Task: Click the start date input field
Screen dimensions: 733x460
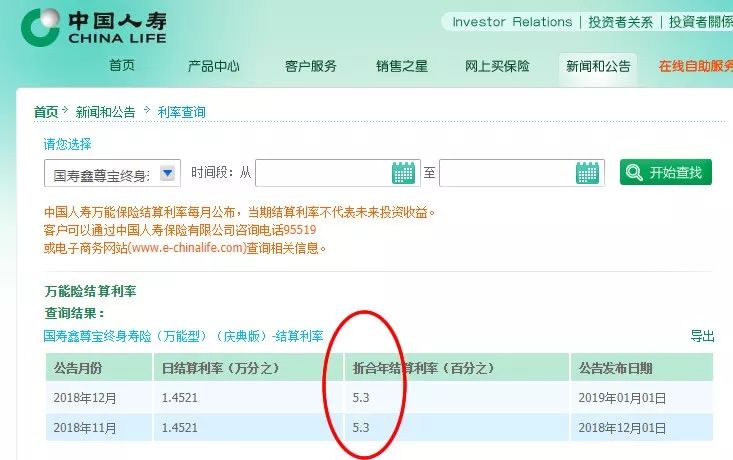Action: (322, 173)
